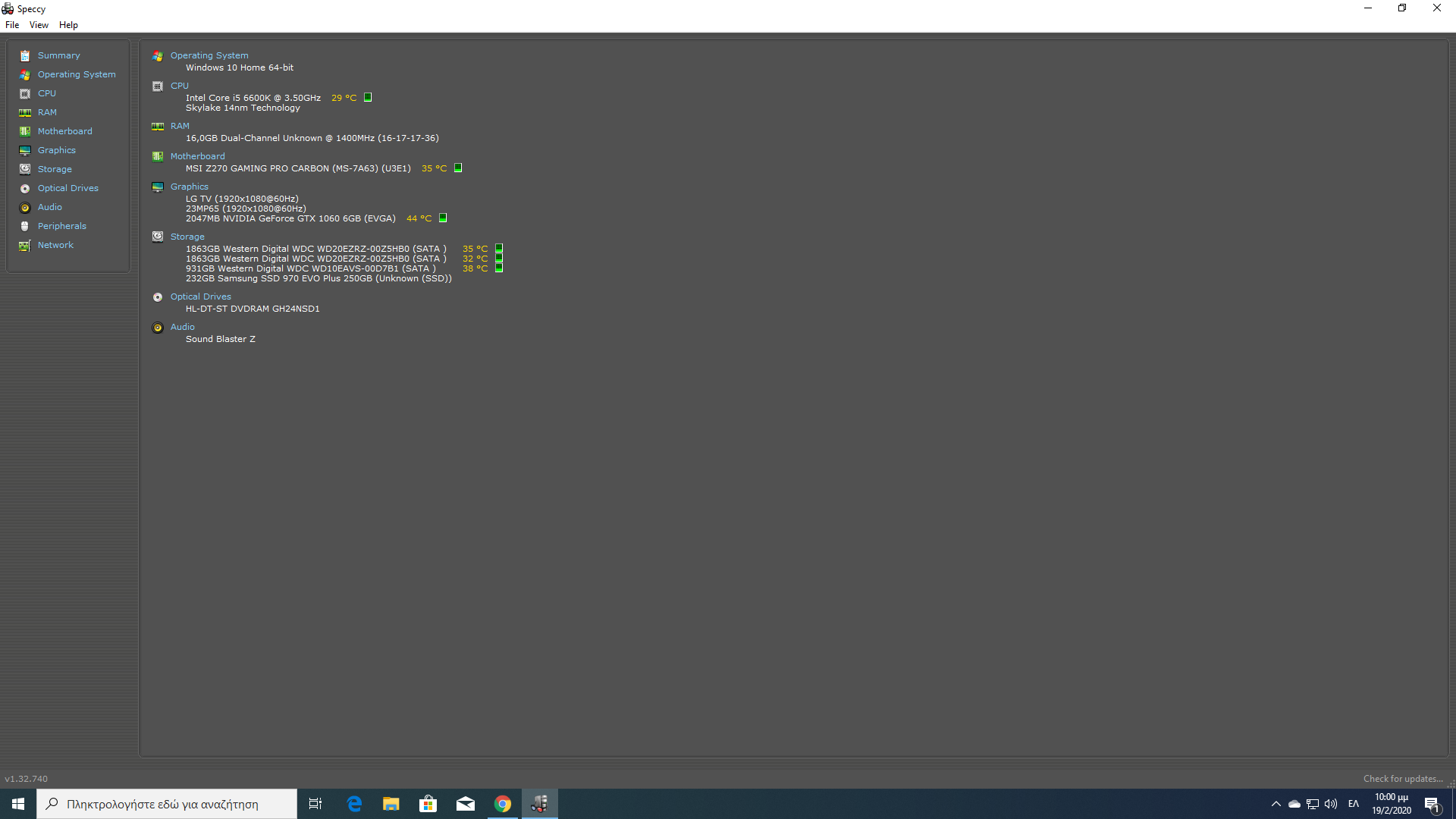
Task: Select the RAM sidebar icon
Action: click(25, 113)
